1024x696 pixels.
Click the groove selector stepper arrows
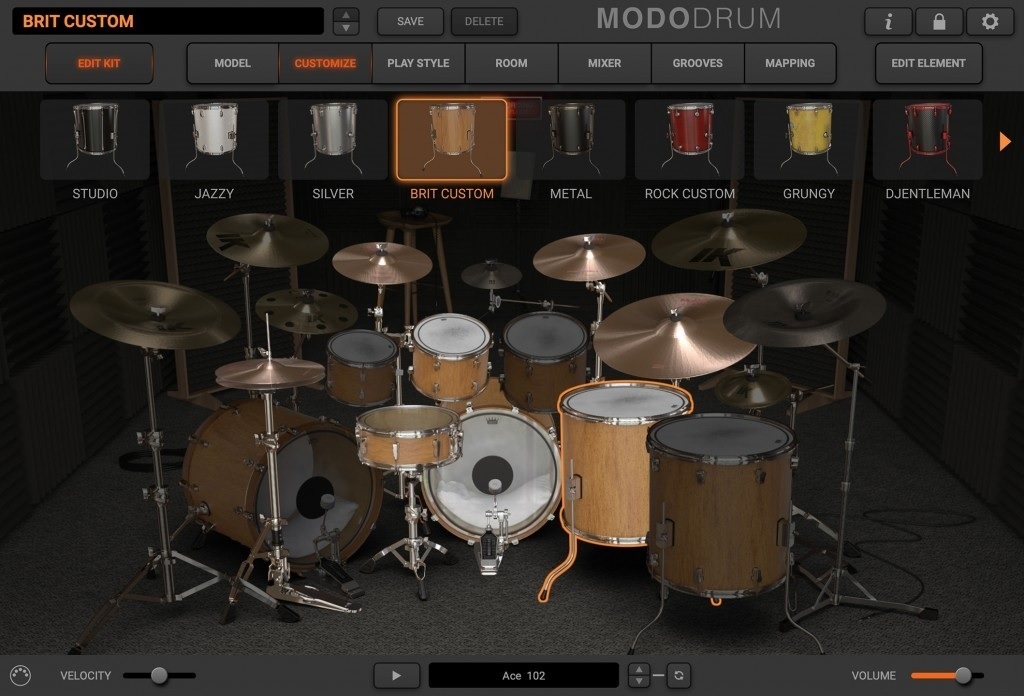click(639, 675)
